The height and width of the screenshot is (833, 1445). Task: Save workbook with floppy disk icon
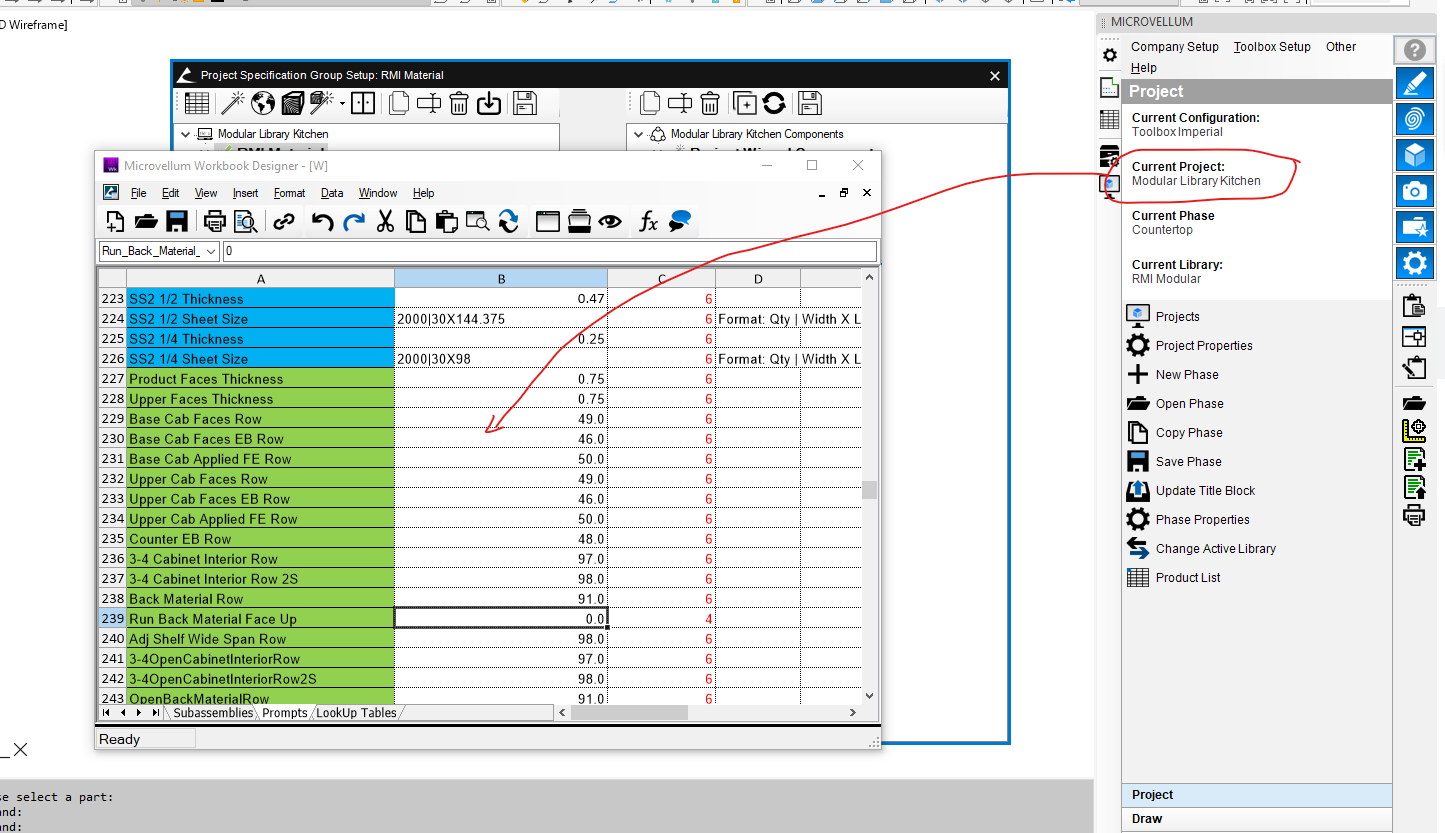[177, 222]
